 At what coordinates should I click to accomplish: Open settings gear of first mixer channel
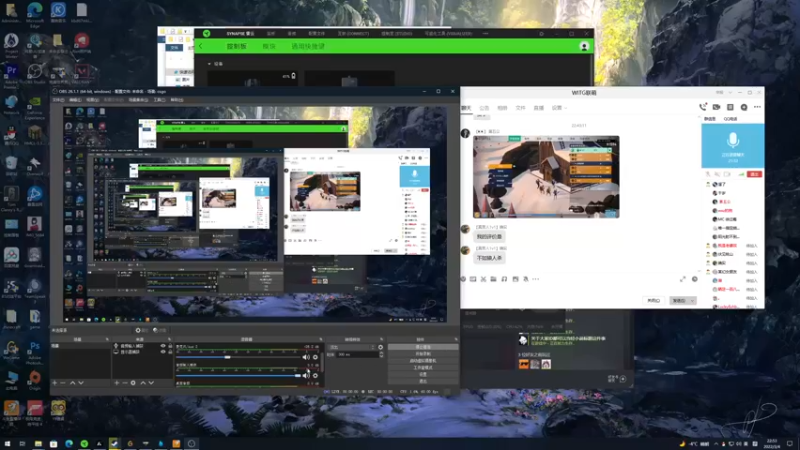[315, 357]
